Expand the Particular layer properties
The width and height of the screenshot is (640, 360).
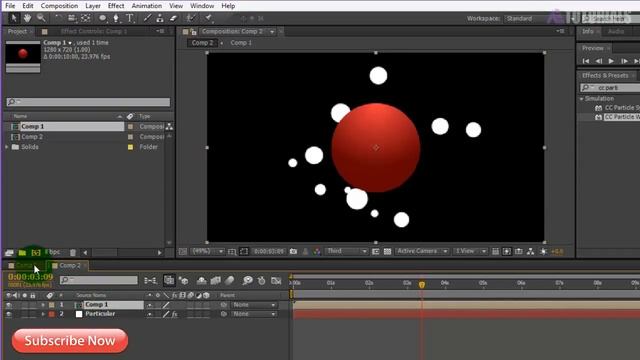click(x=43, y=314)
